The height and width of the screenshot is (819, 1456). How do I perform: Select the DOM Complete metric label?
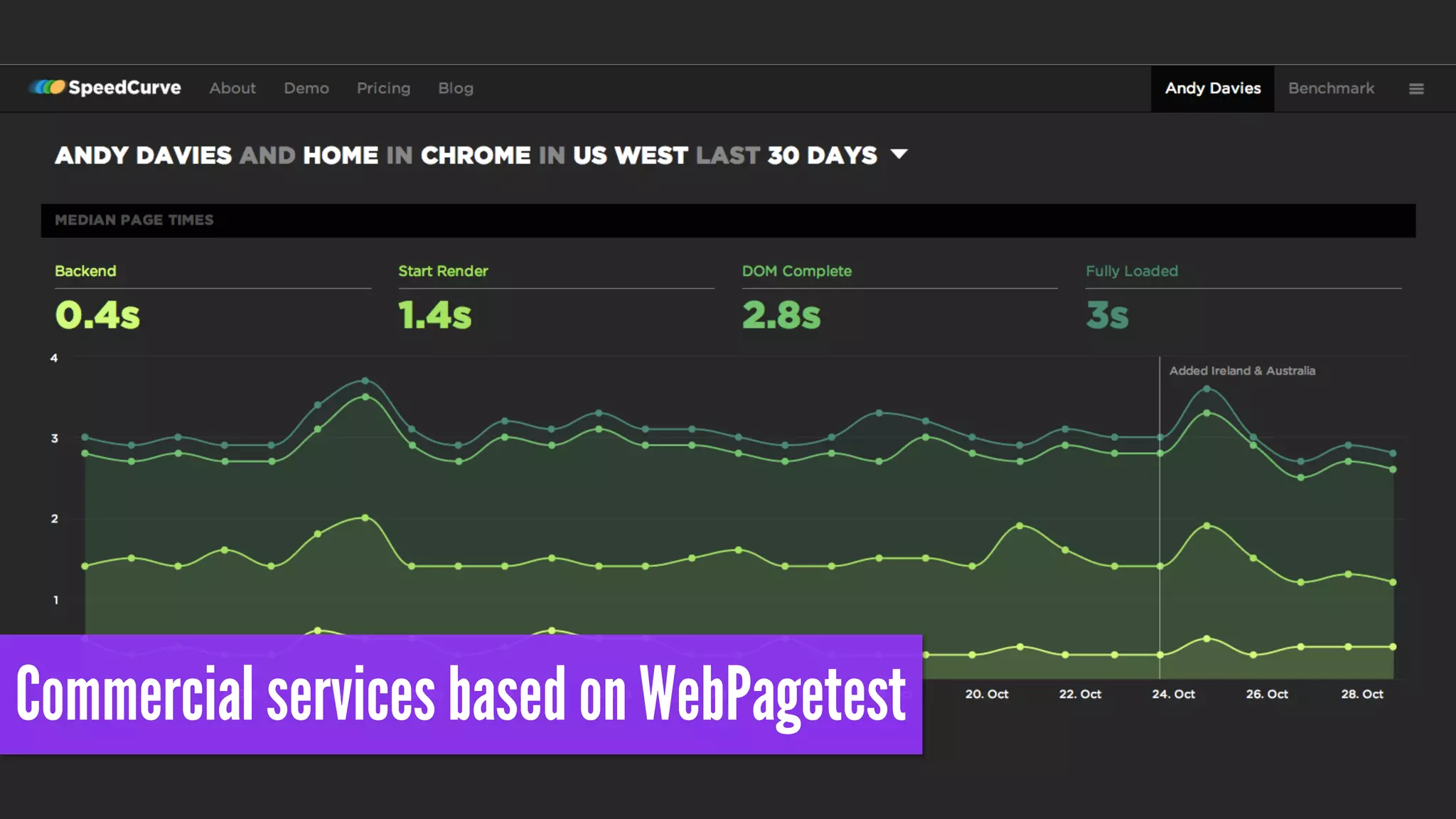pos(796,271)
